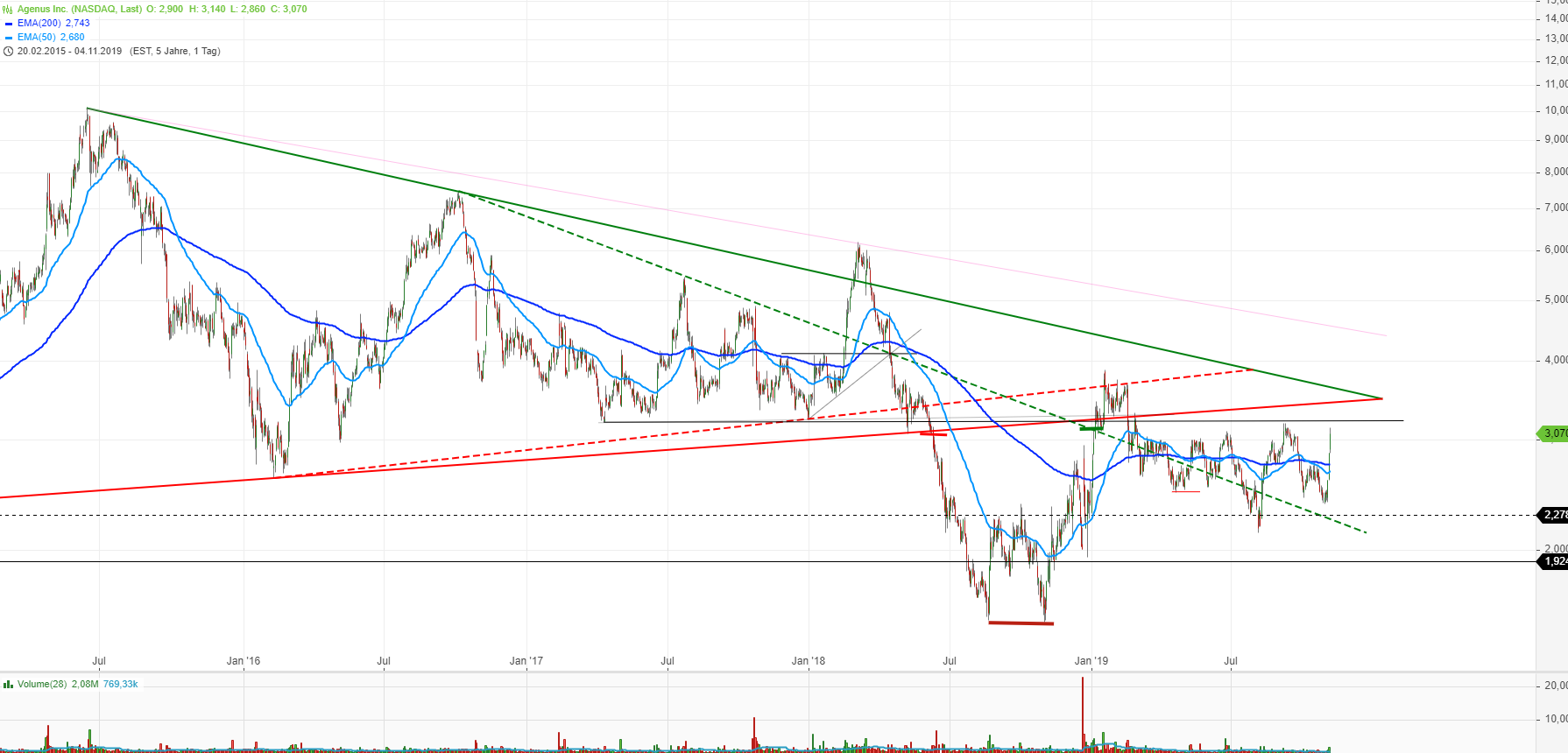The width and height of the screenshot is (1568, 753).
Task: Click the Agenus Inc. (NASDAQ, Last) title
Action: click(80, 9)
